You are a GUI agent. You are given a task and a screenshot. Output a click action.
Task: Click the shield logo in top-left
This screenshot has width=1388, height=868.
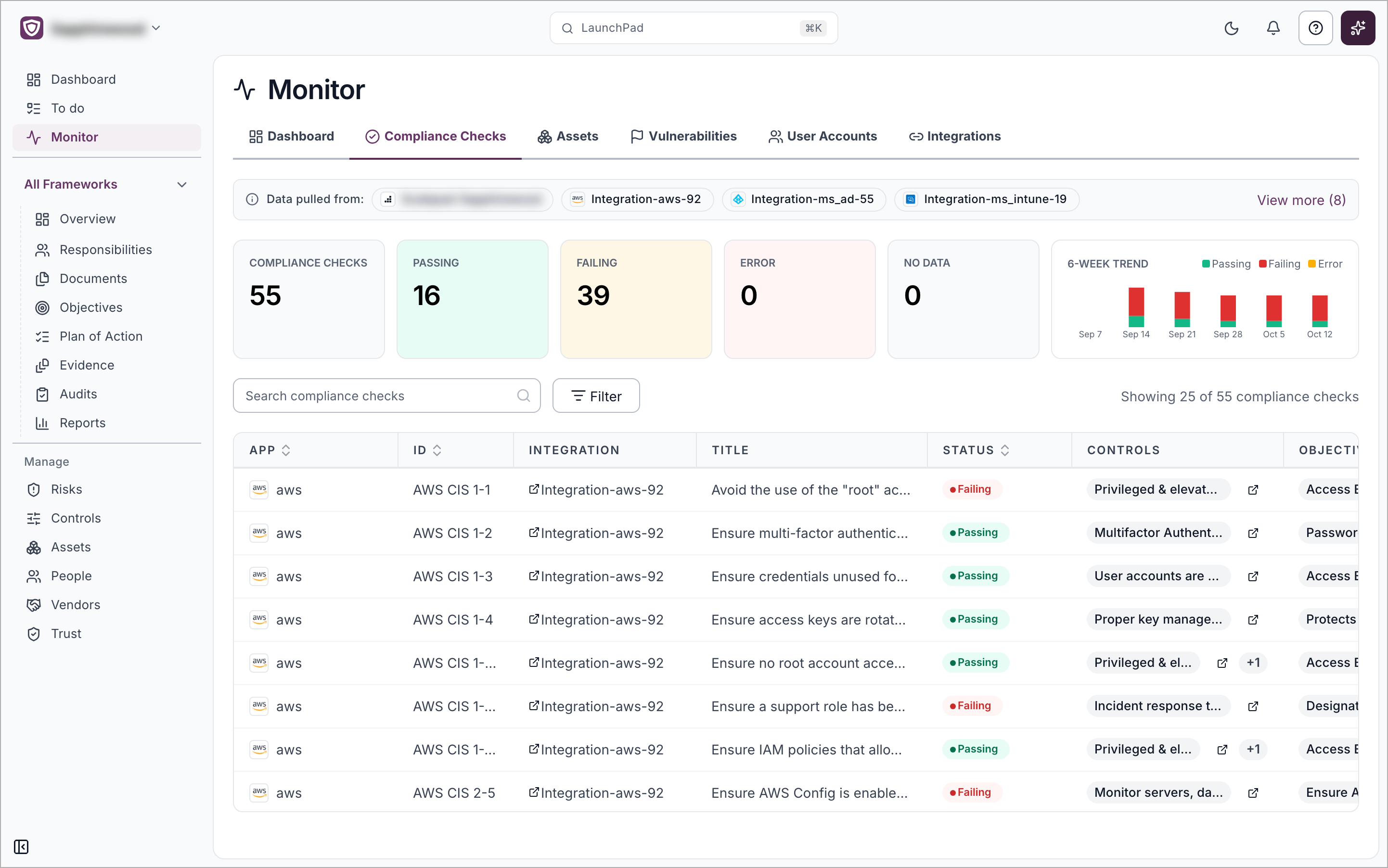click(x=32, y=28)
